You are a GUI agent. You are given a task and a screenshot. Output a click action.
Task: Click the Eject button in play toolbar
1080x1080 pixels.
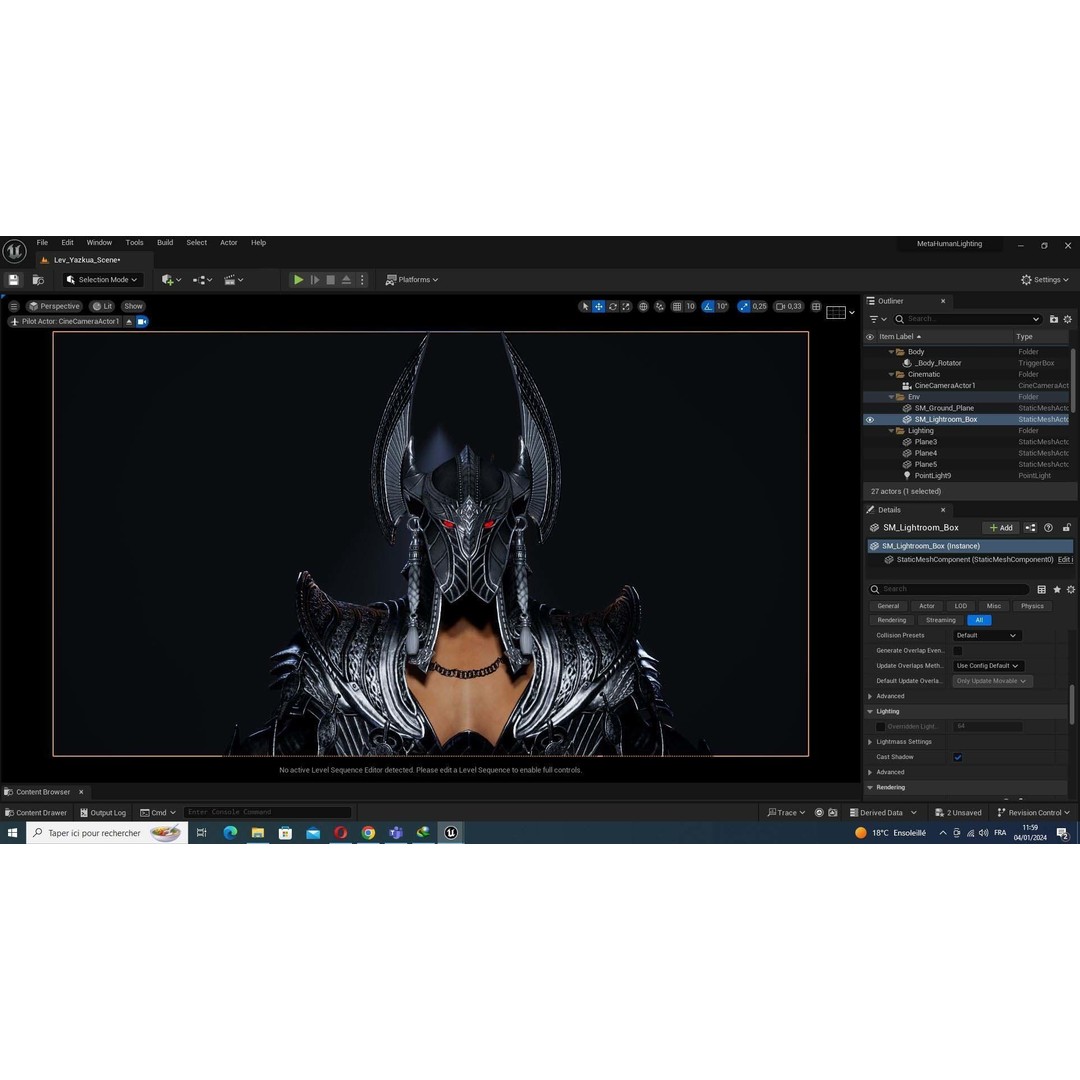tap(346, 280)
